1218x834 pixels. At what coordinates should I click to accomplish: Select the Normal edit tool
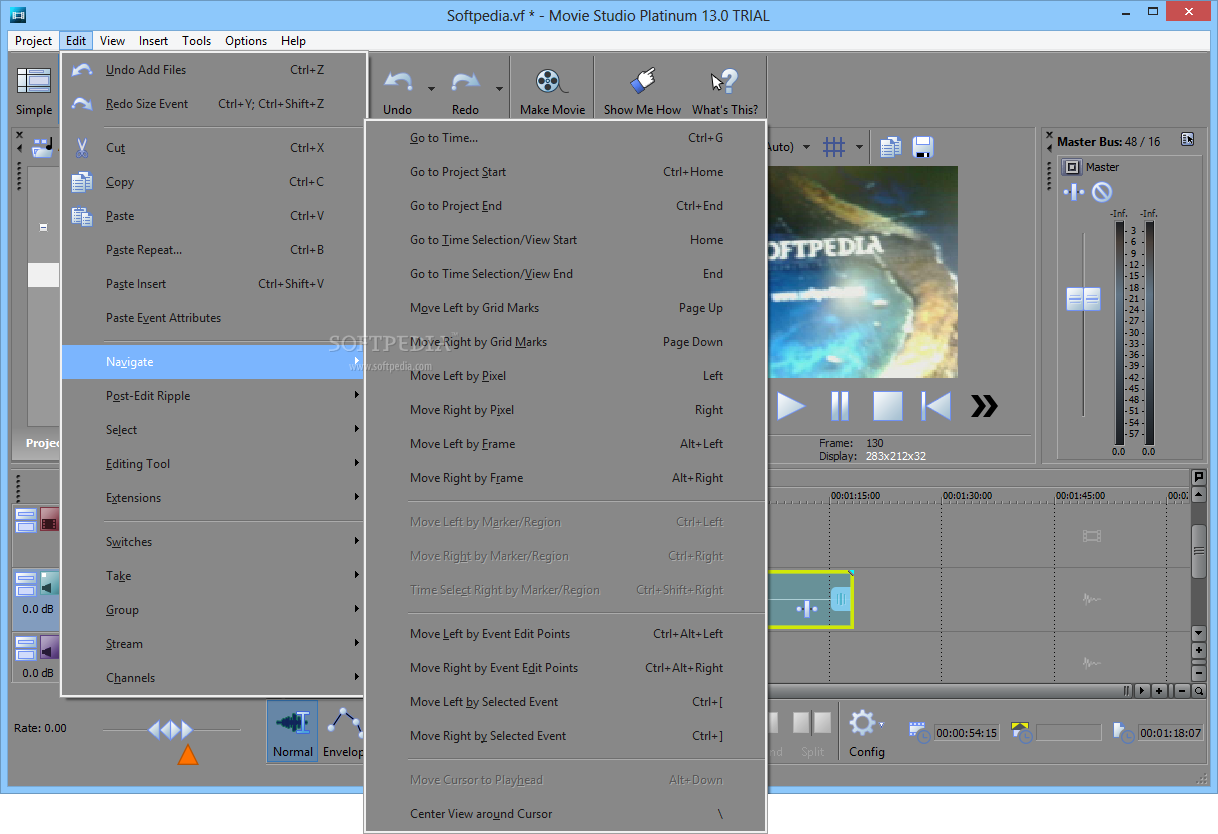293,731
